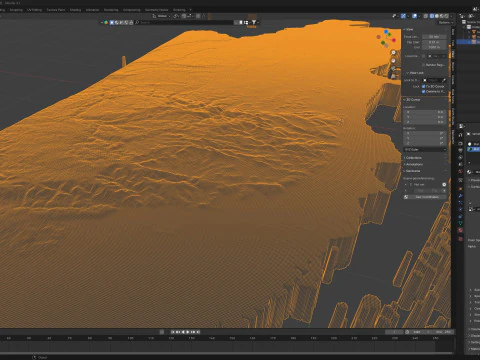Open the Modifiers wrench tab icon
480x360 pixels.
460,196
